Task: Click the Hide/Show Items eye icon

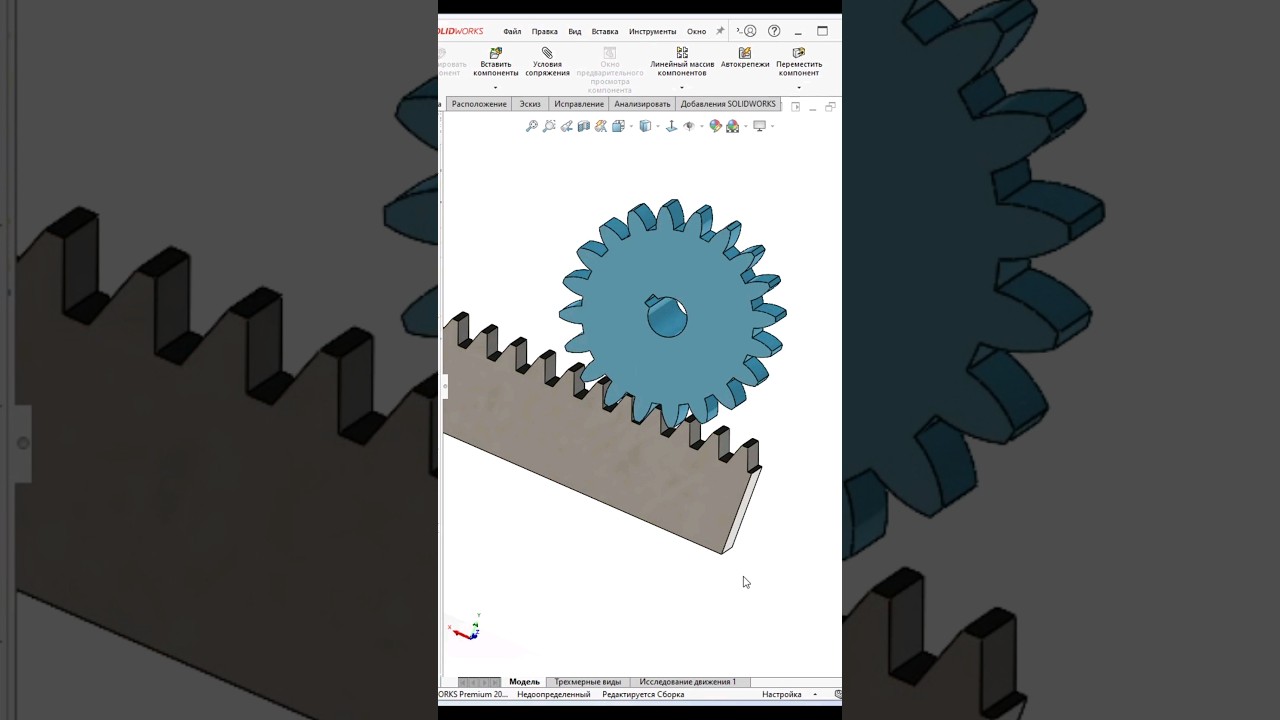Action: 689,126
